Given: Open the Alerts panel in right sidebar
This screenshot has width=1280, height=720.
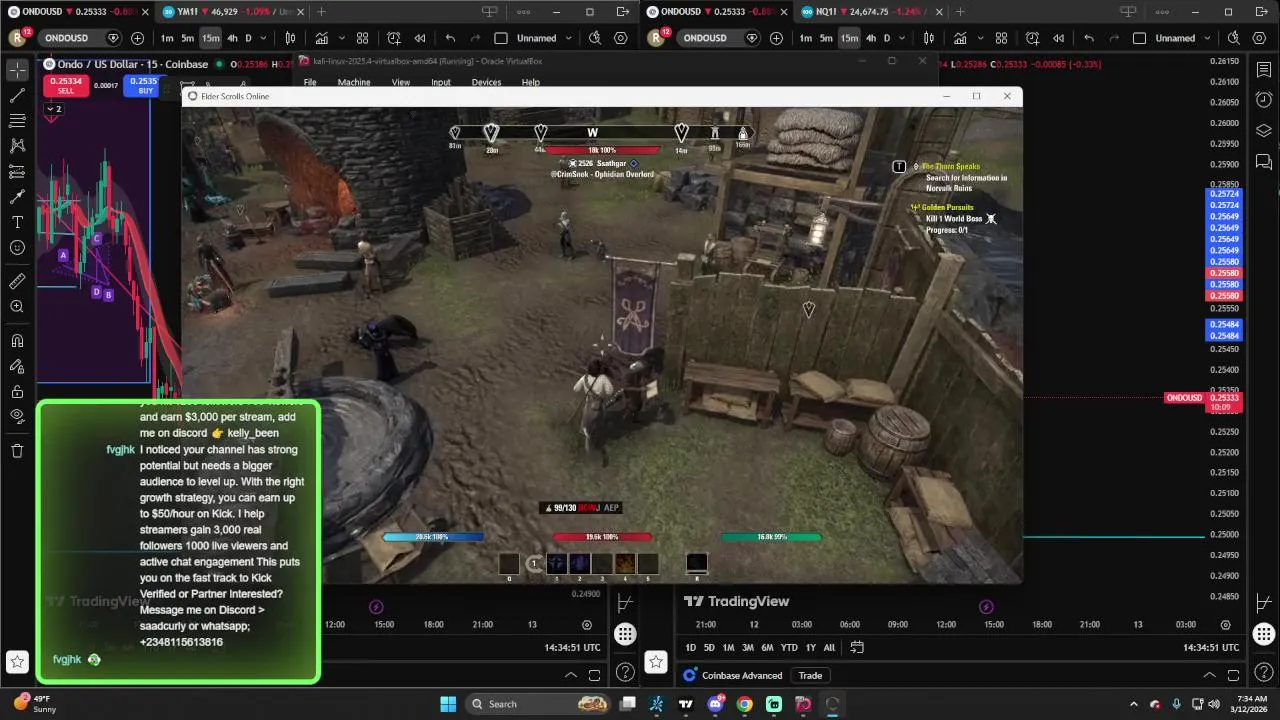Looking at the screenshot, I should pos(1264,100).
